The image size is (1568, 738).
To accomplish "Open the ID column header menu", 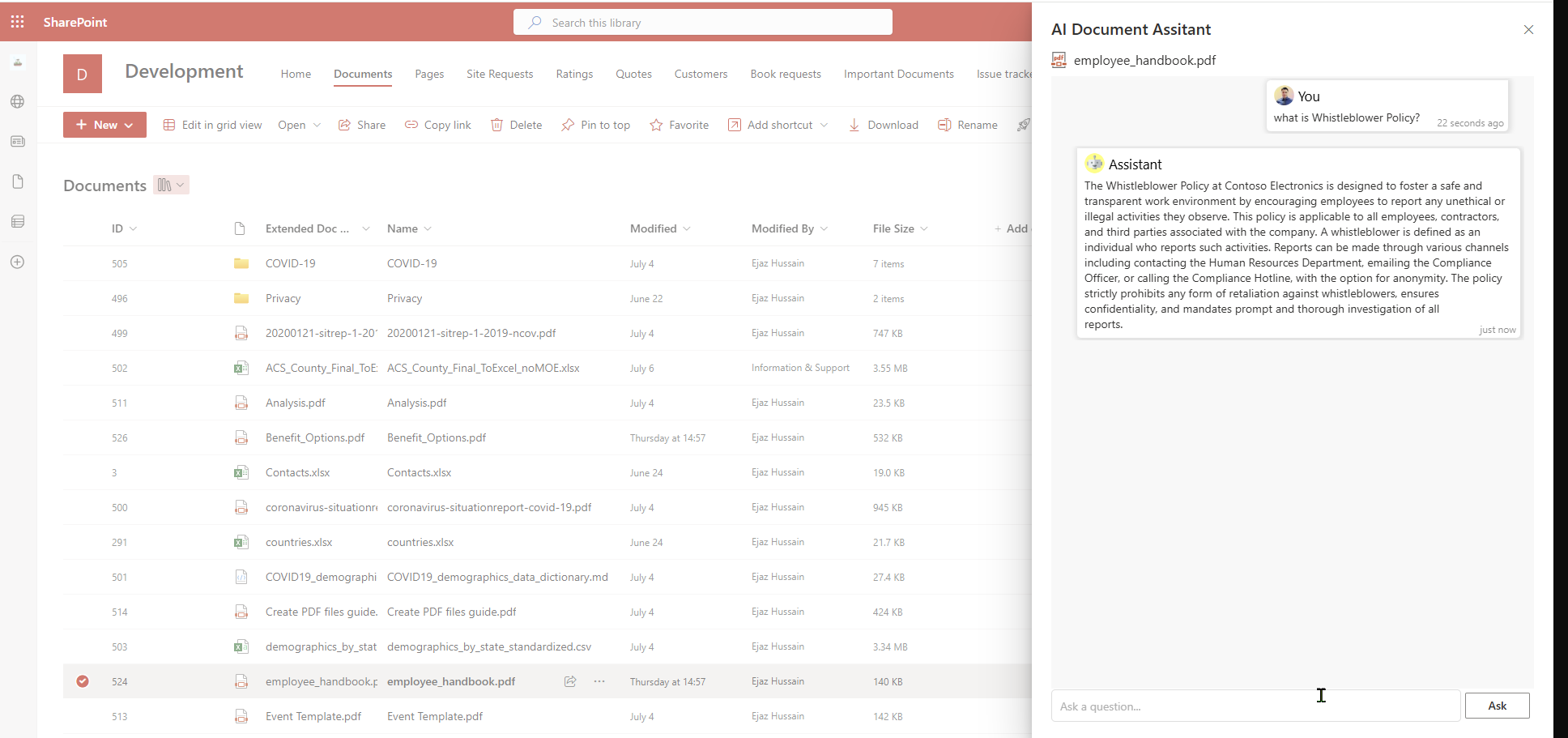I will 125,228.
